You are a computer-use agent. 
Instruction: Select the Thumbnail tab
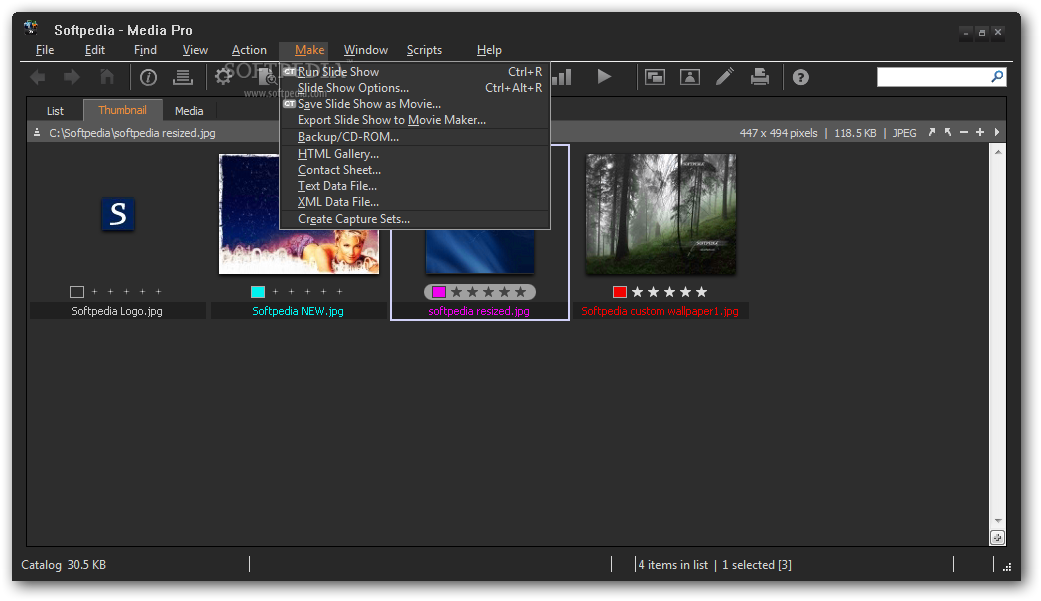click(x=122, y=110)
